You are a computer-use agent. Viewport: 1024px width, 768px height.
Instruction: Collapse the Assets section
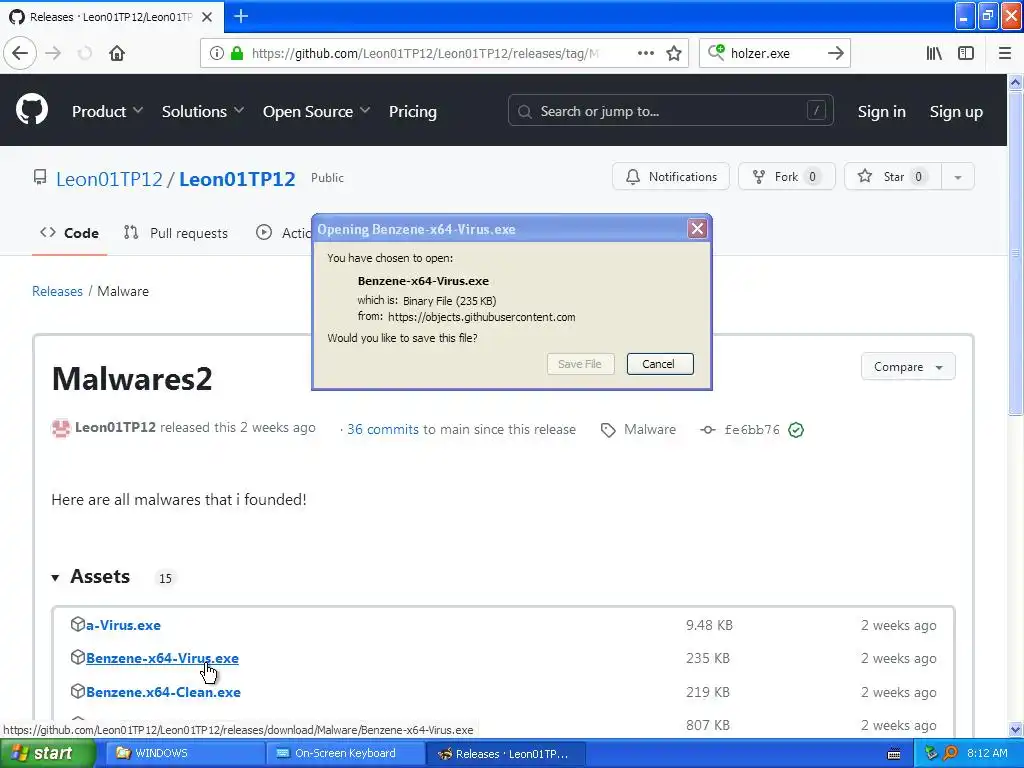[91, 577]
